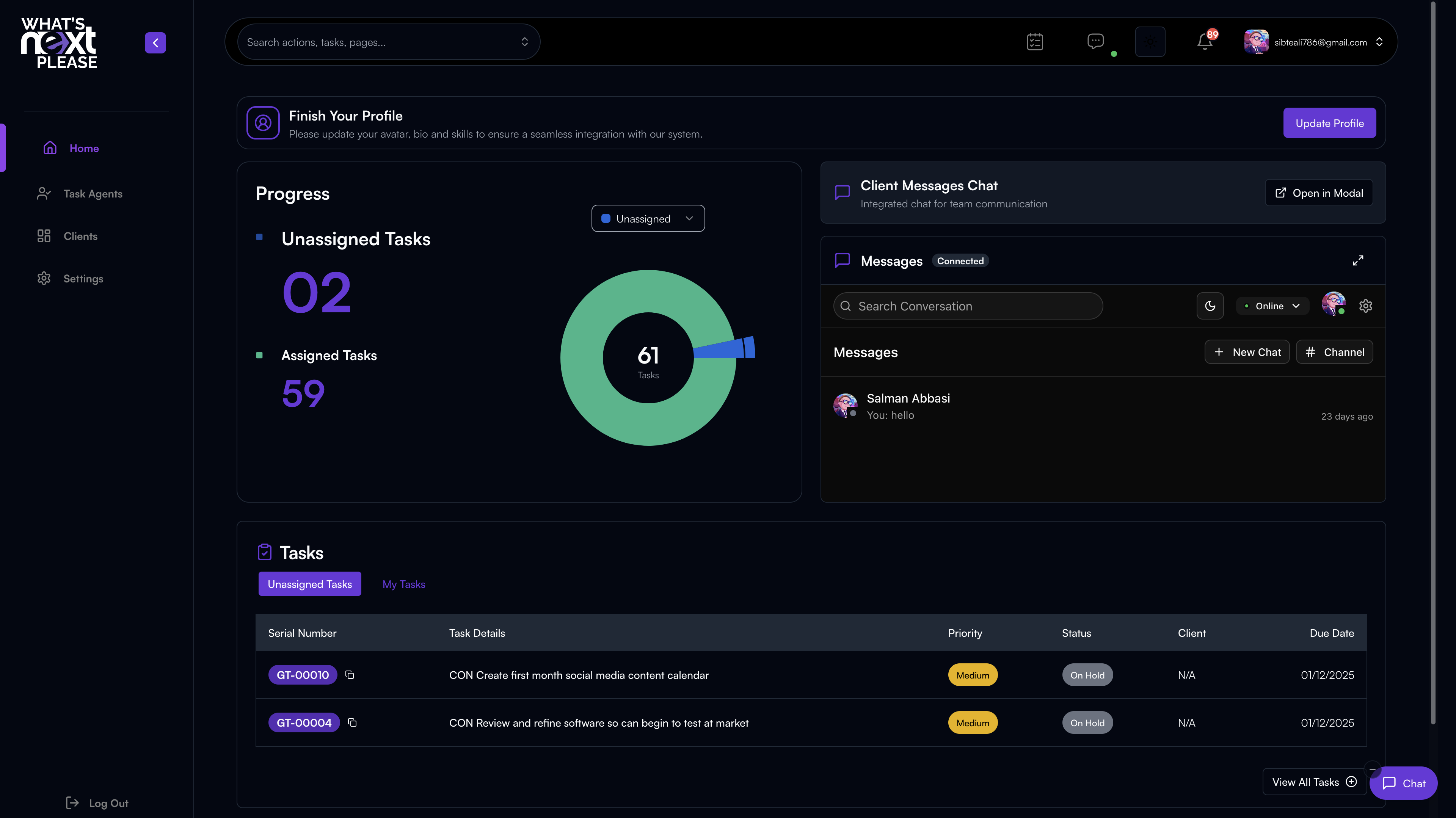This screenshot has width=1456, height=818.
Task: Minimize the floating Chat widget
Action: click(x=1372, y=769)
